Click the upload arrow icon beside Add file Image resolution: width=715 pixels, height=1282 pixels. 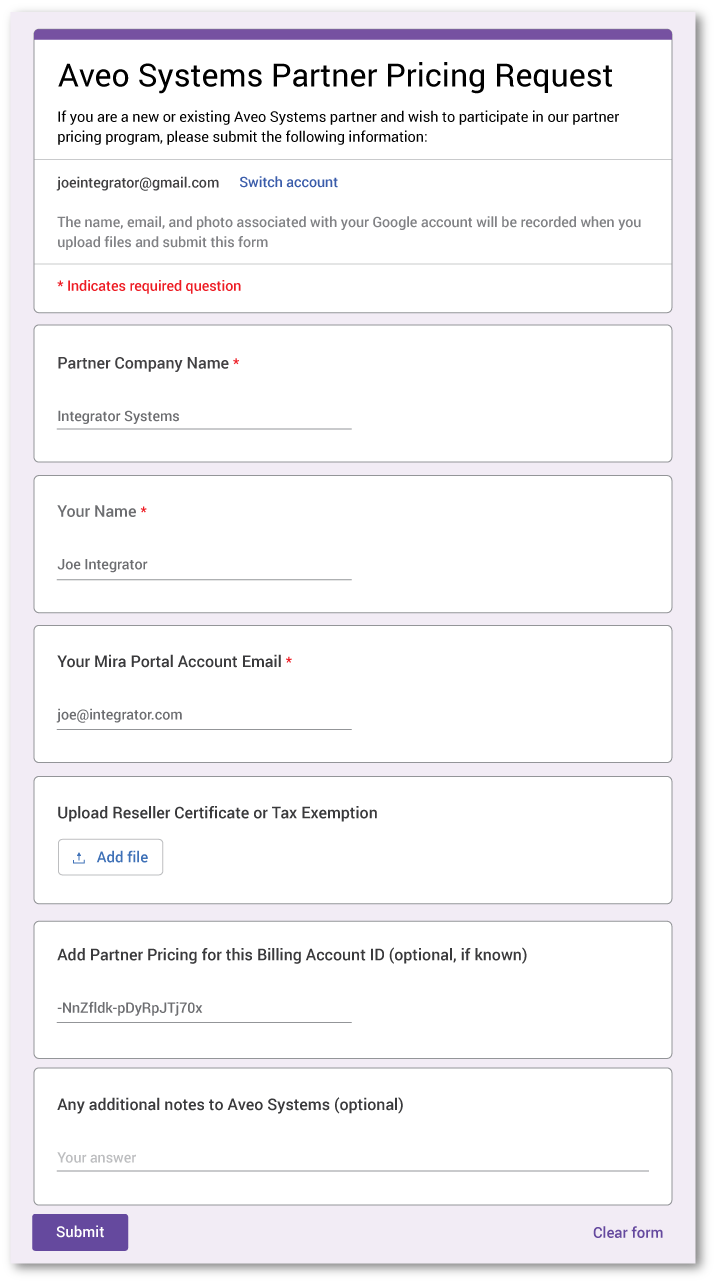click(79, 858)
